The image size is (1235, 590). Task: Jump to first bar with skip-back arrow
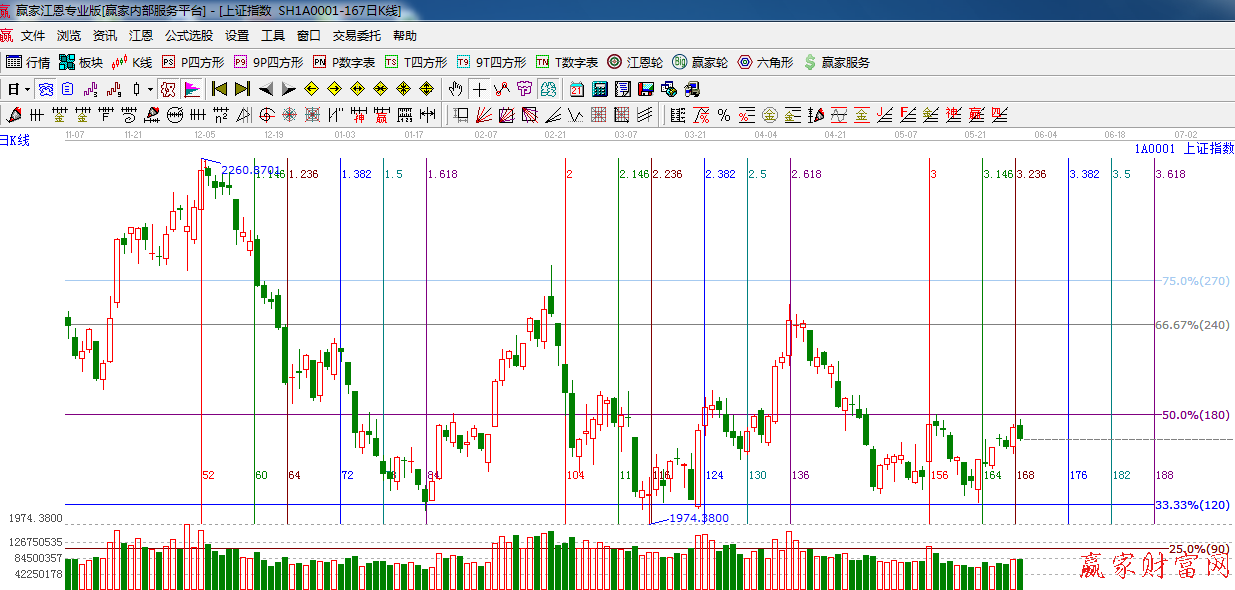pos(219,89)
